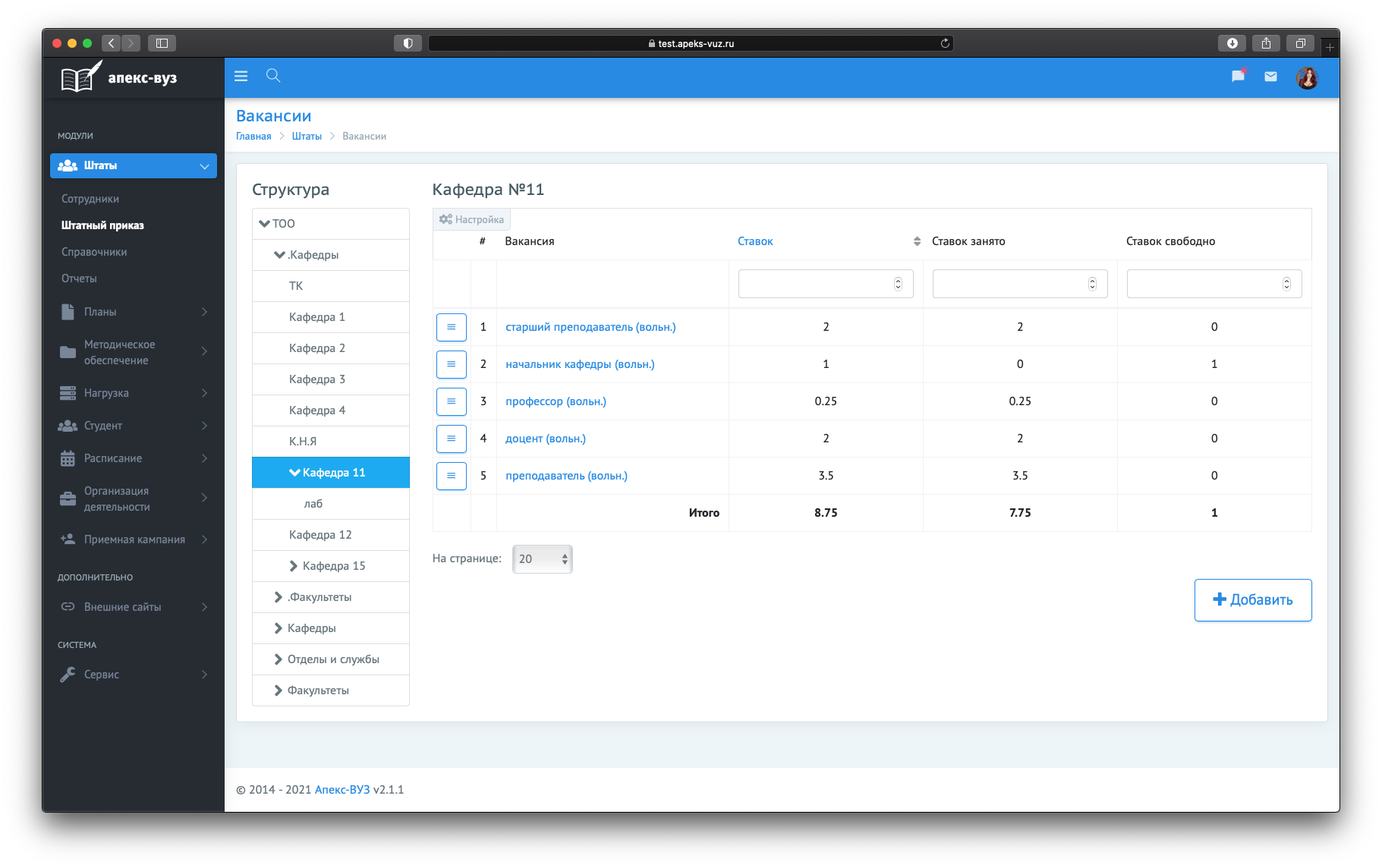Sort table by Ставок column
The image size is (1382, 868).
[755, 241]
